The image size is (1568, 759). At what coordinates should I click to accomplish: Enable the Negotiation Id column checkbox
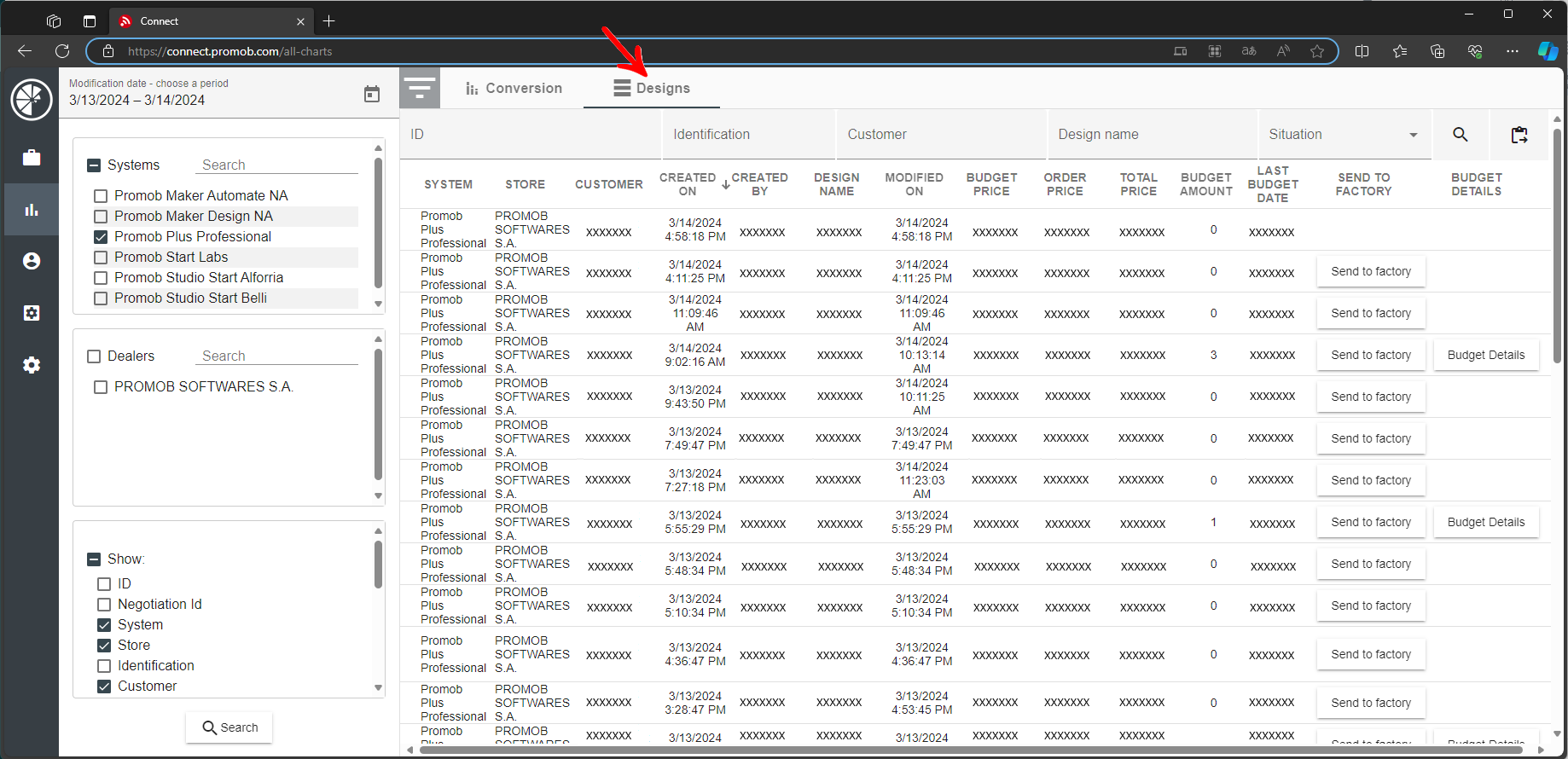[x=104, y=605]
